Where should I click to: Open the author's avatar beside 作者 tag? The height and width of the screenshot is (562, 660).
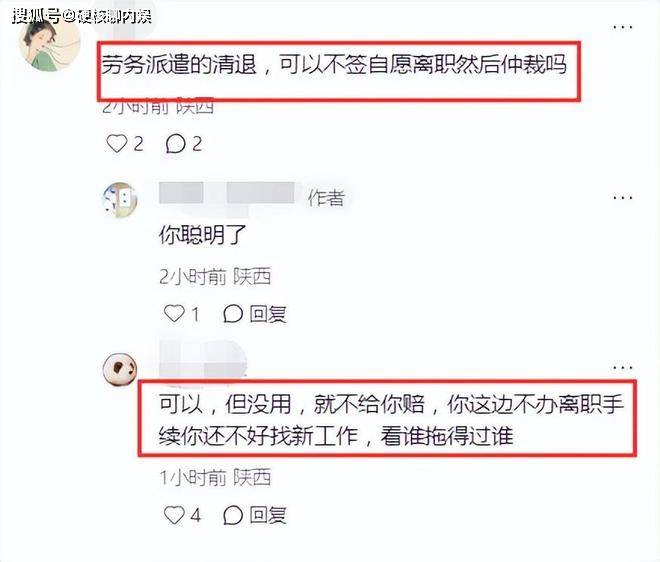point(120,200)
